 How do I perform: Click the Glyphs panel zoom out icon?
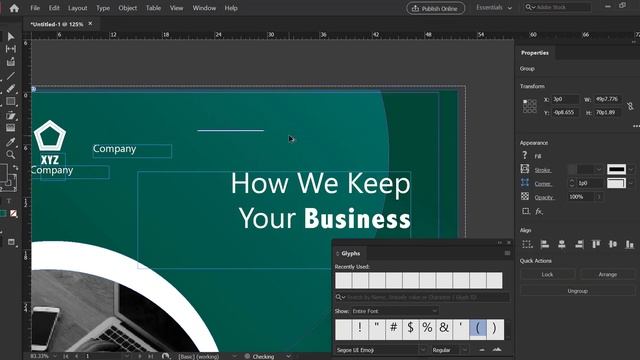click(482, 350)
